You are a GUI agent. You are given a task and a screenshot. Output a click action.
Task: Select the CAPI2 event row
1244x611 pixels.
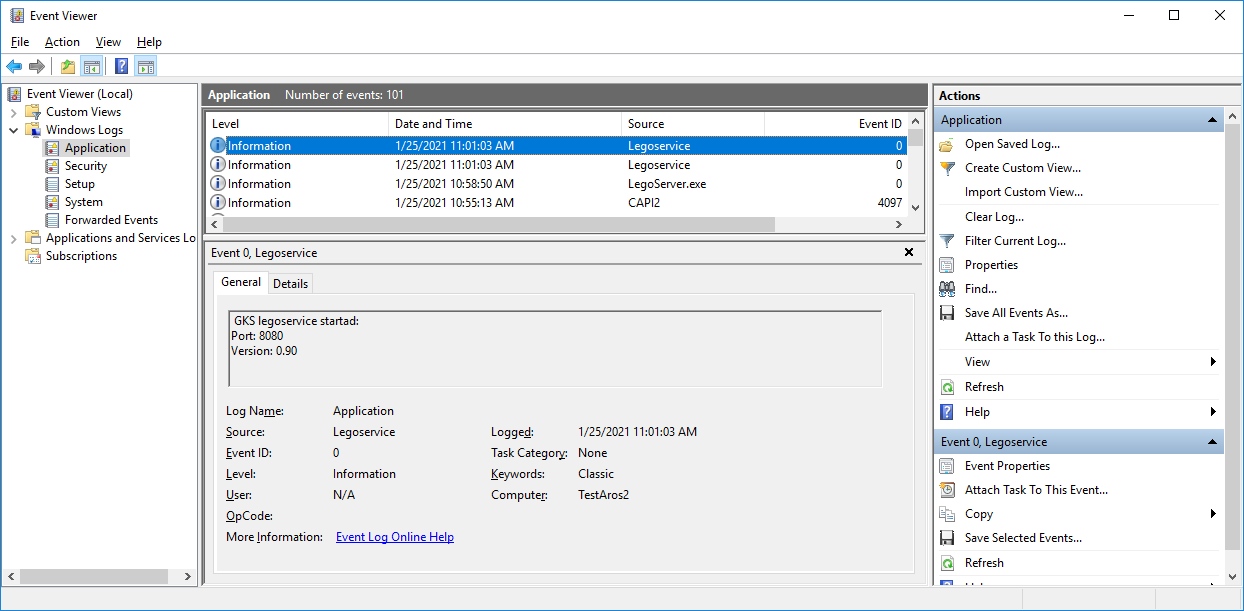point(557,203)
